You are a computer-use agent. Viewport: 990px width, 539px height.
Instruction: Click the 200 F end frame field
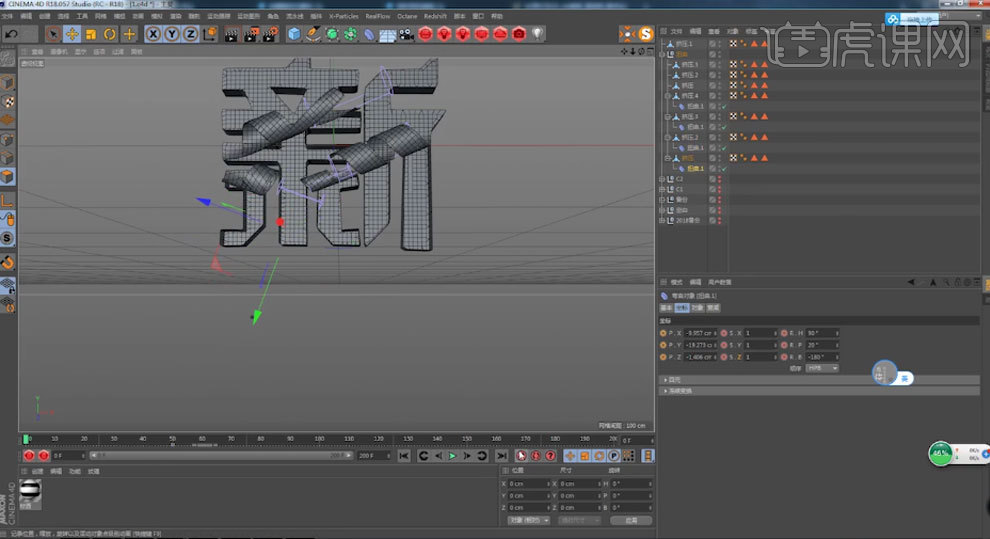(373, 456)
